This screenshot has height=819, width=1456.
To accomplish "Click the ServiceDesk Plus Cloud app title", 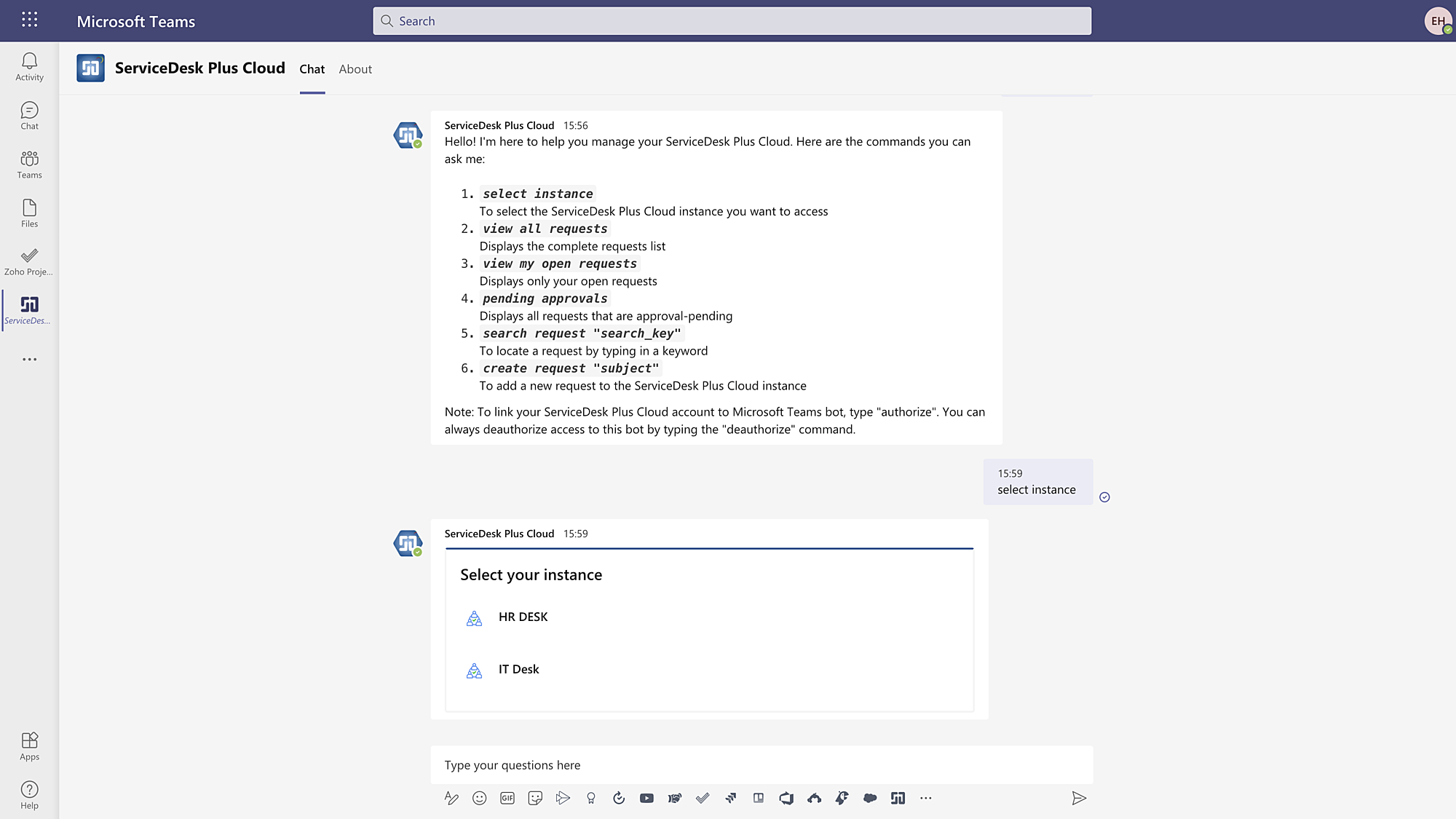I will 199,68.
